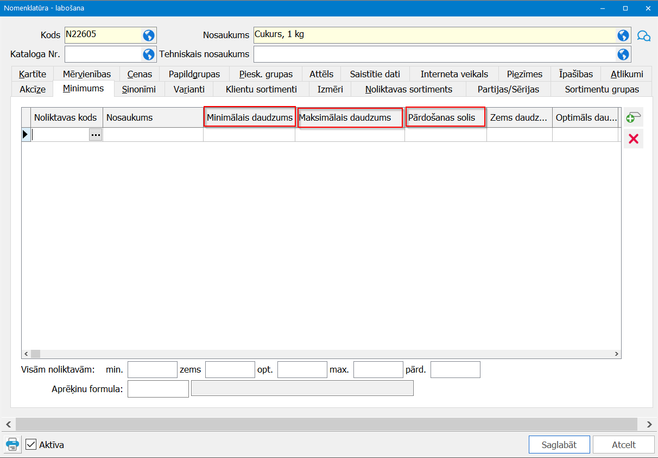Image resolution: width=658 pixels, height=458 pixels.
Task: Open warehouse code lookup ellipsis button
Action: 96,135
